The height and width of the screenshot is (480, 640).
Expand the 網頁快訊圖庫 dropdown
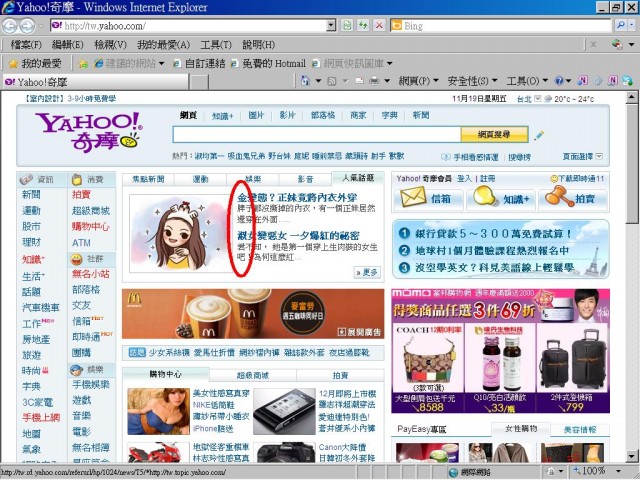click(390, 64)
